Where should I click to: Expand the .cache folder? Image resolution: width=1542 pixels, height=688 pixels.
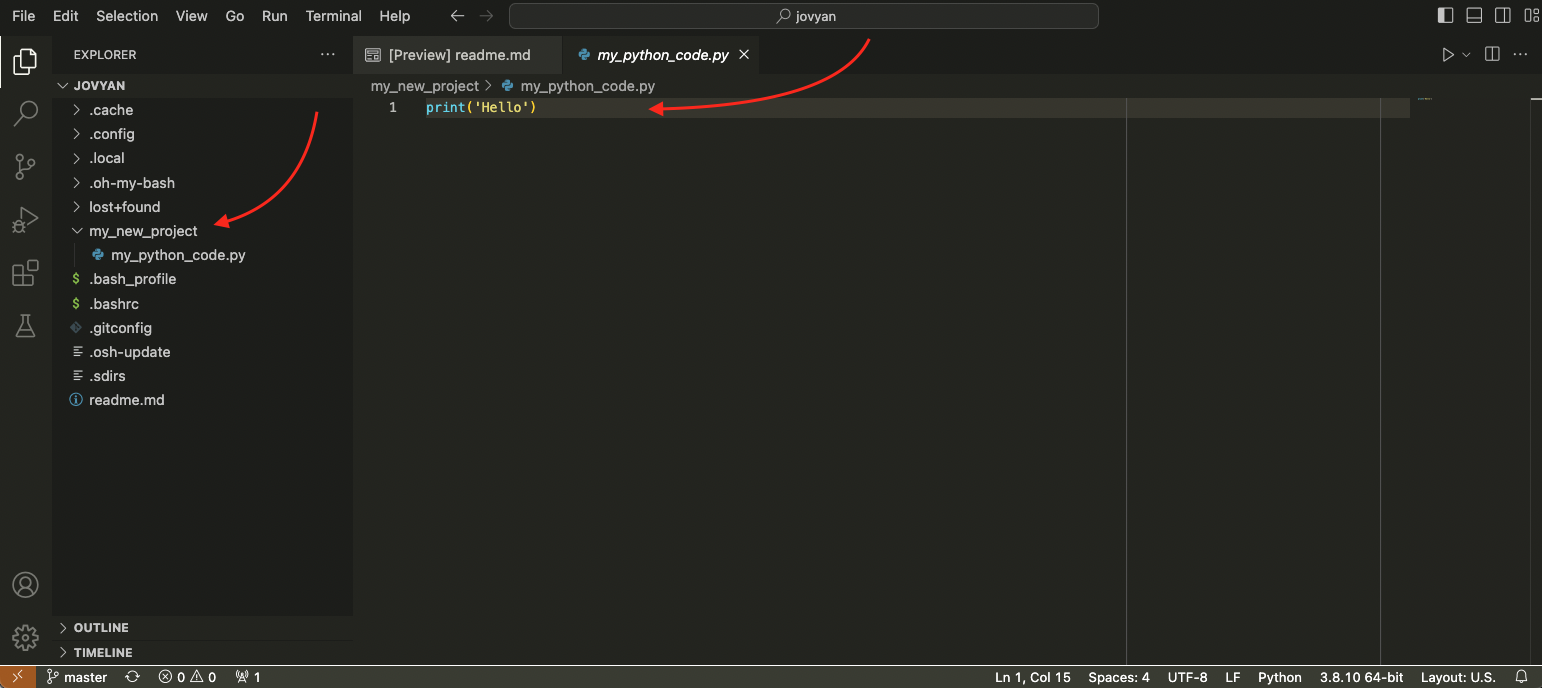(x=203, y=110)
